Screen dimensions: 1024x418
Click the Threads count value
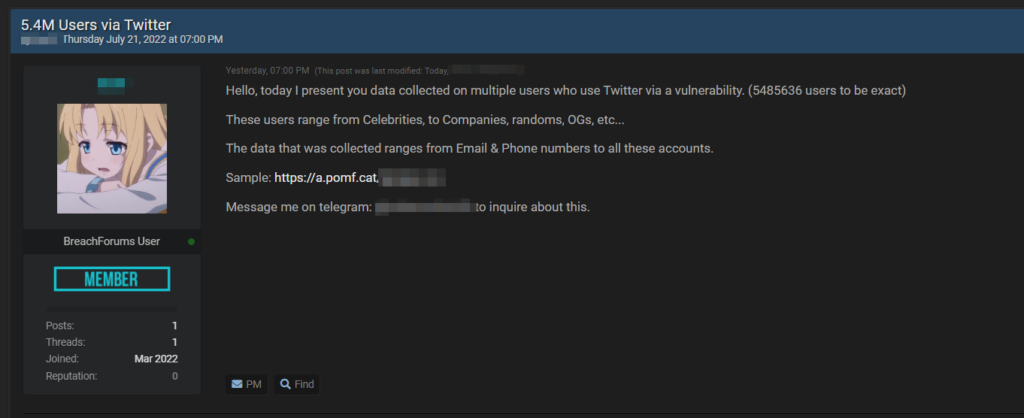coord(175,342)
